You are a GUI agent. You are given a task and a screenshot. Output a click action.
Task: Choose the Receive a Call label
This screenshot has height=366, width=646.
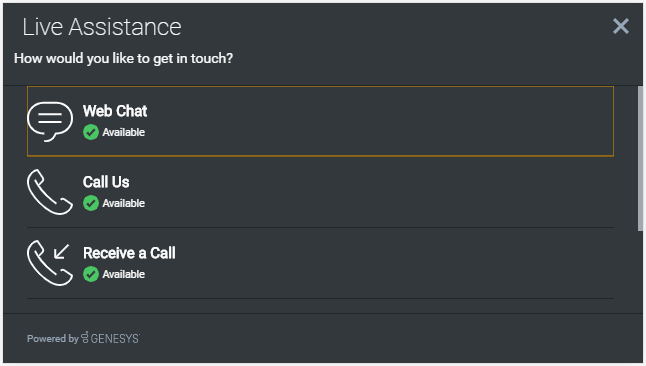129,253
